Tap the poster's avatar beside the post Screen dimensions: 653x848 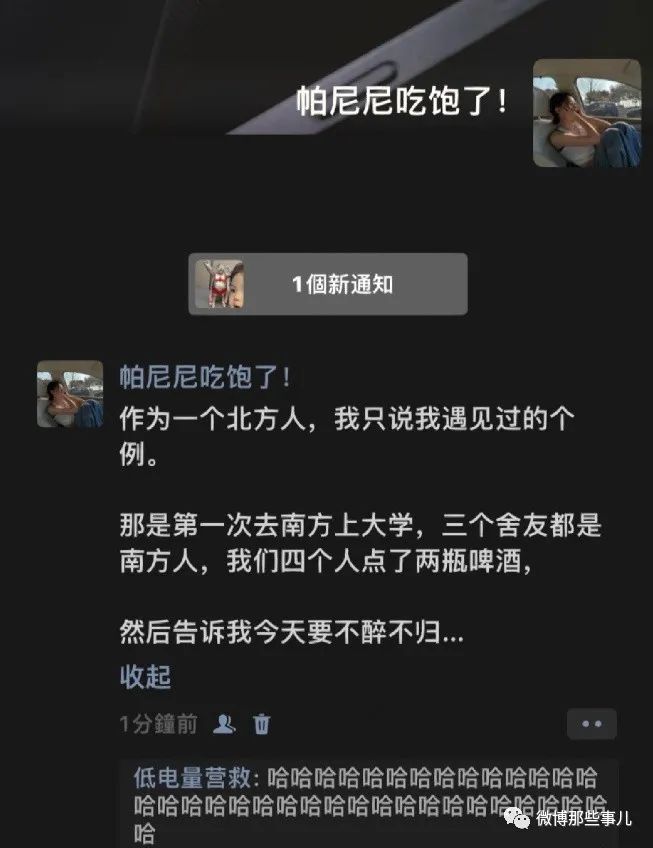click(70, 394)
